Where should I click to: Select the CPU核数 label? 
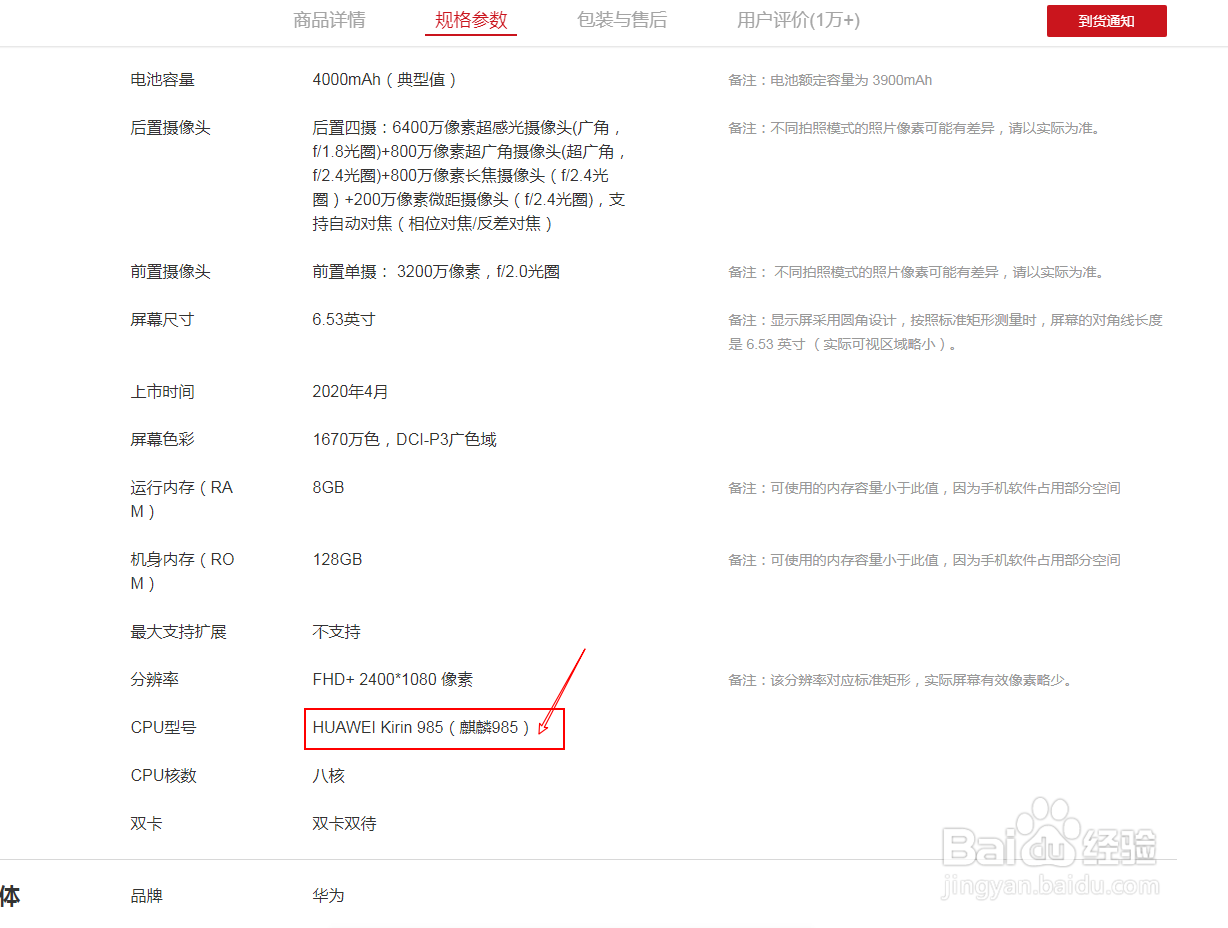[164, 776]
